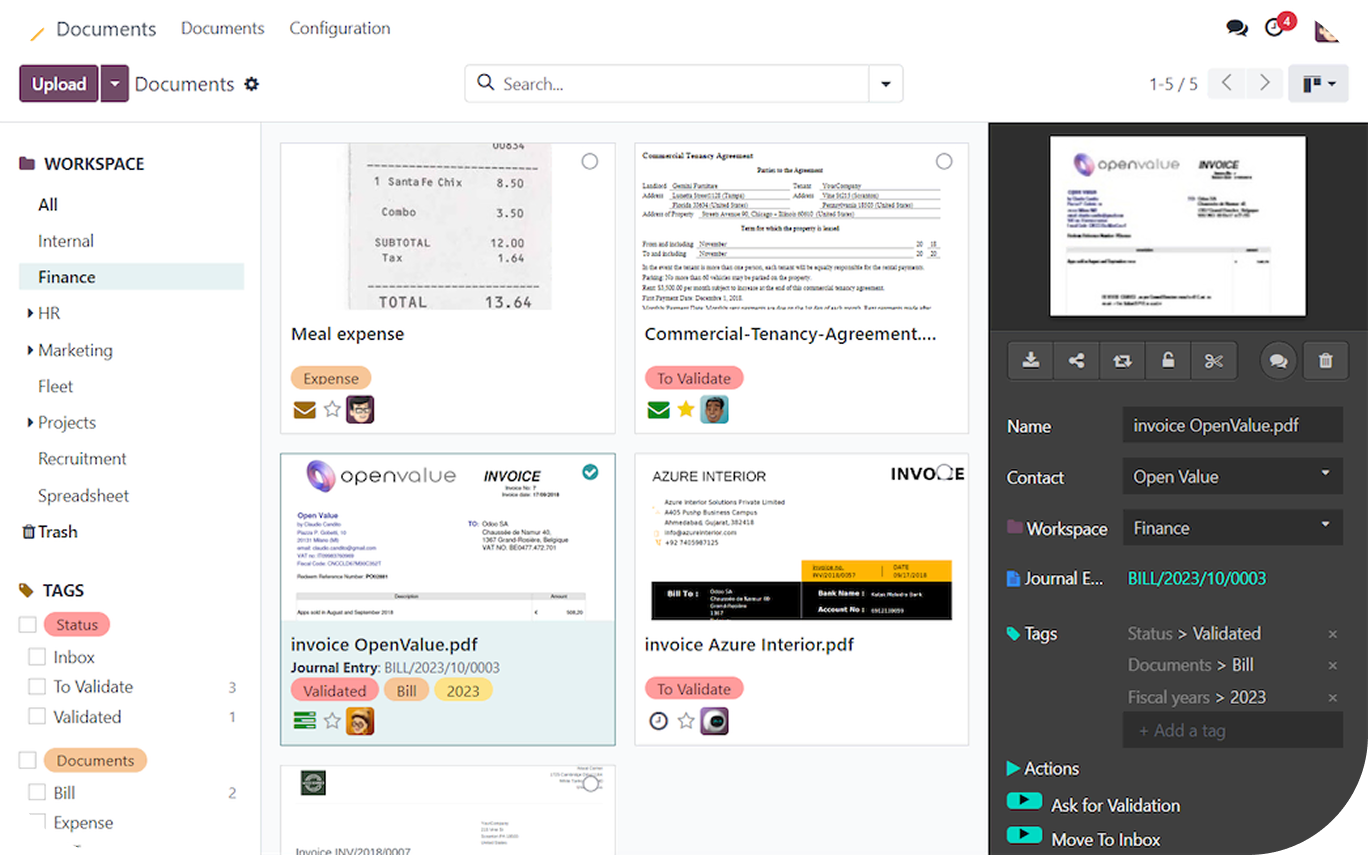Image resolution: width=1368 pixels, height=855 pixels.
Task: Click the scissors split icon
Action: tap(1213, 361)
